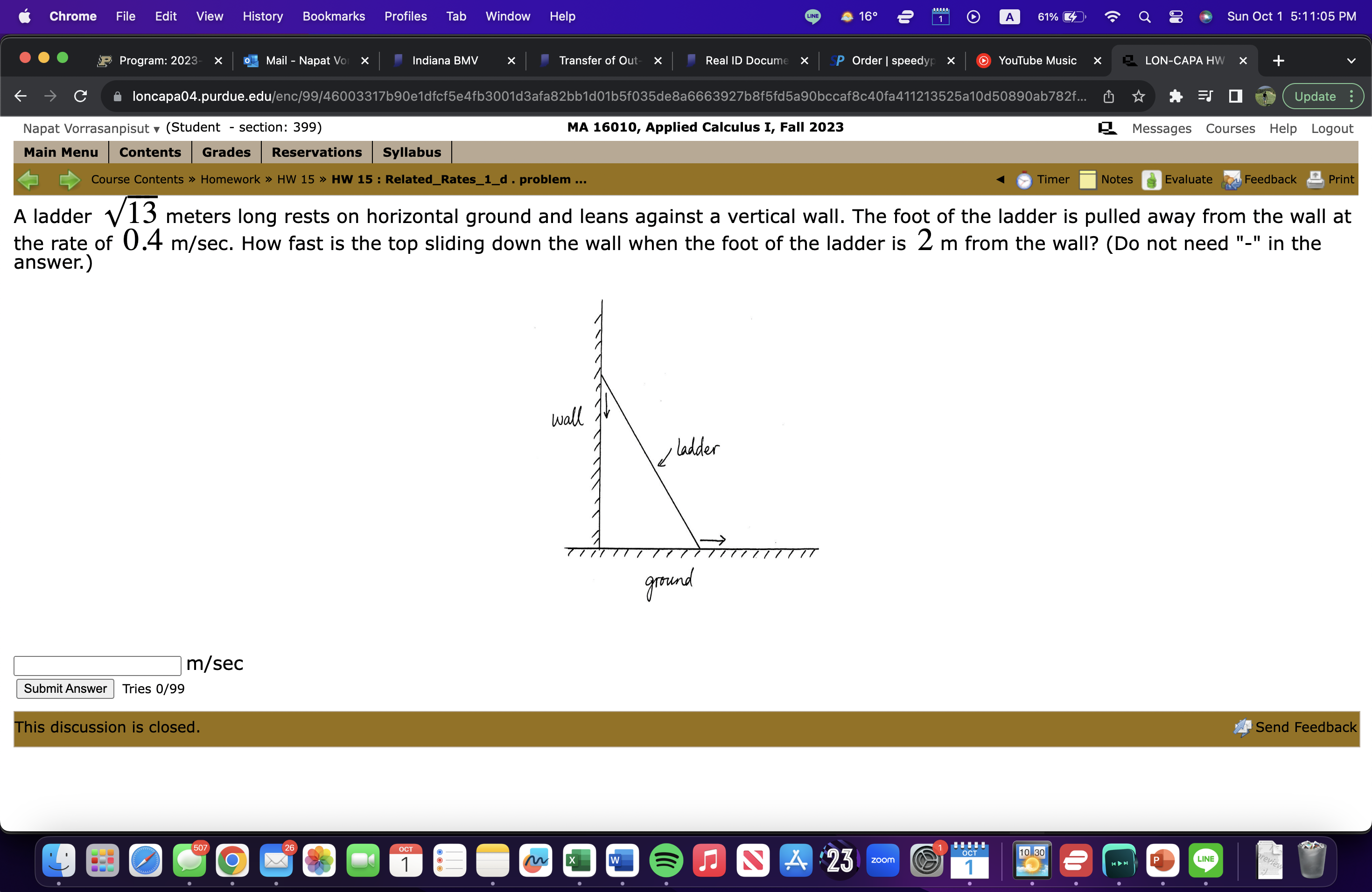Click the green forward navigation arrow
The width and height of the screenshot is (1372, 892).
[68, 179]
